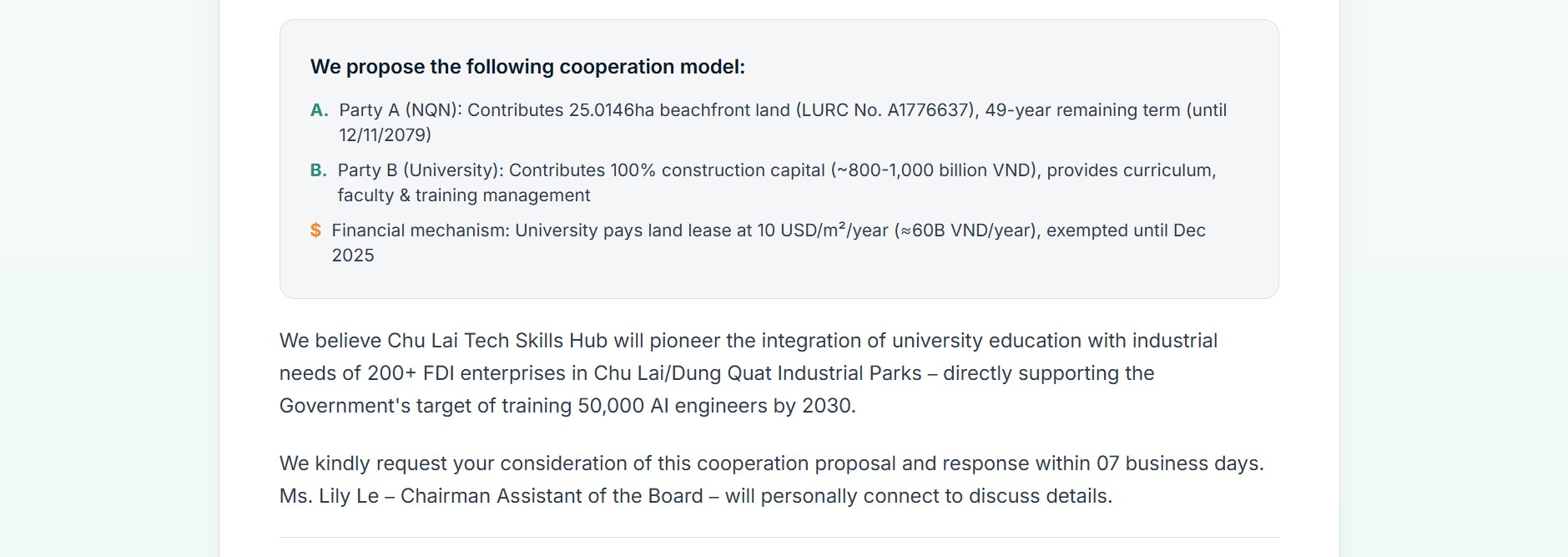Click the name 'Ms. Lily Le'
The width and height of the screenshot is (1568, 557).
click(329, 496)
